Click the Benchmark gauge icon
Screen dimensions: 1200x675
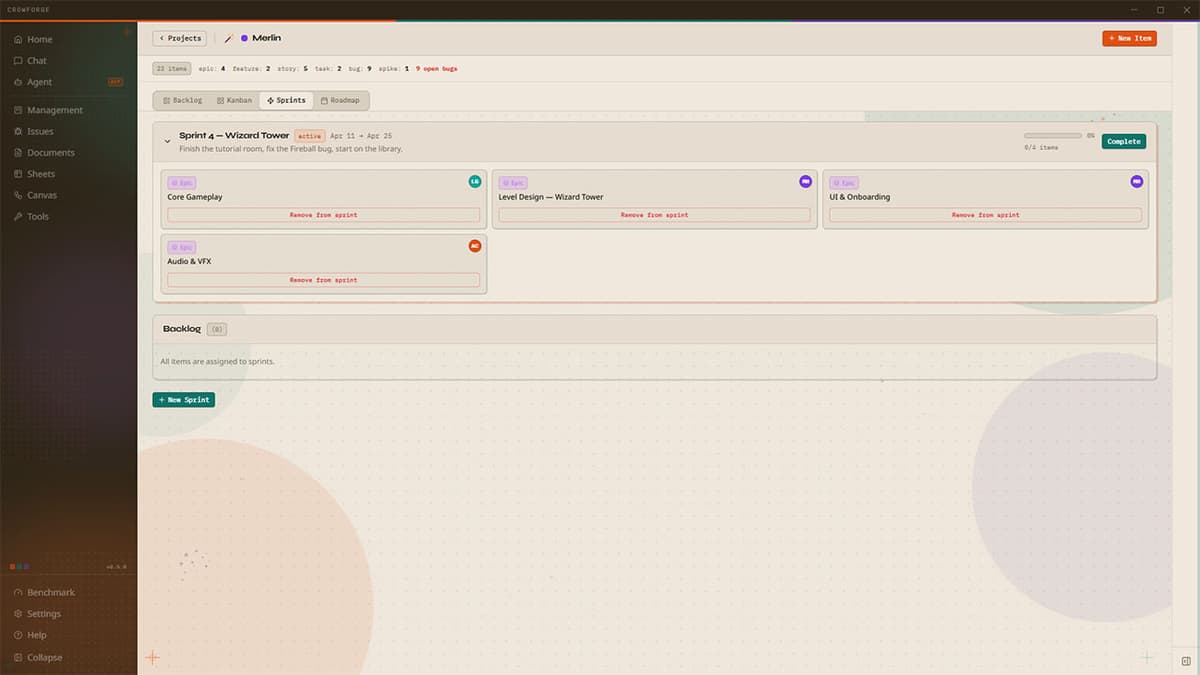(x=18, y=592)
